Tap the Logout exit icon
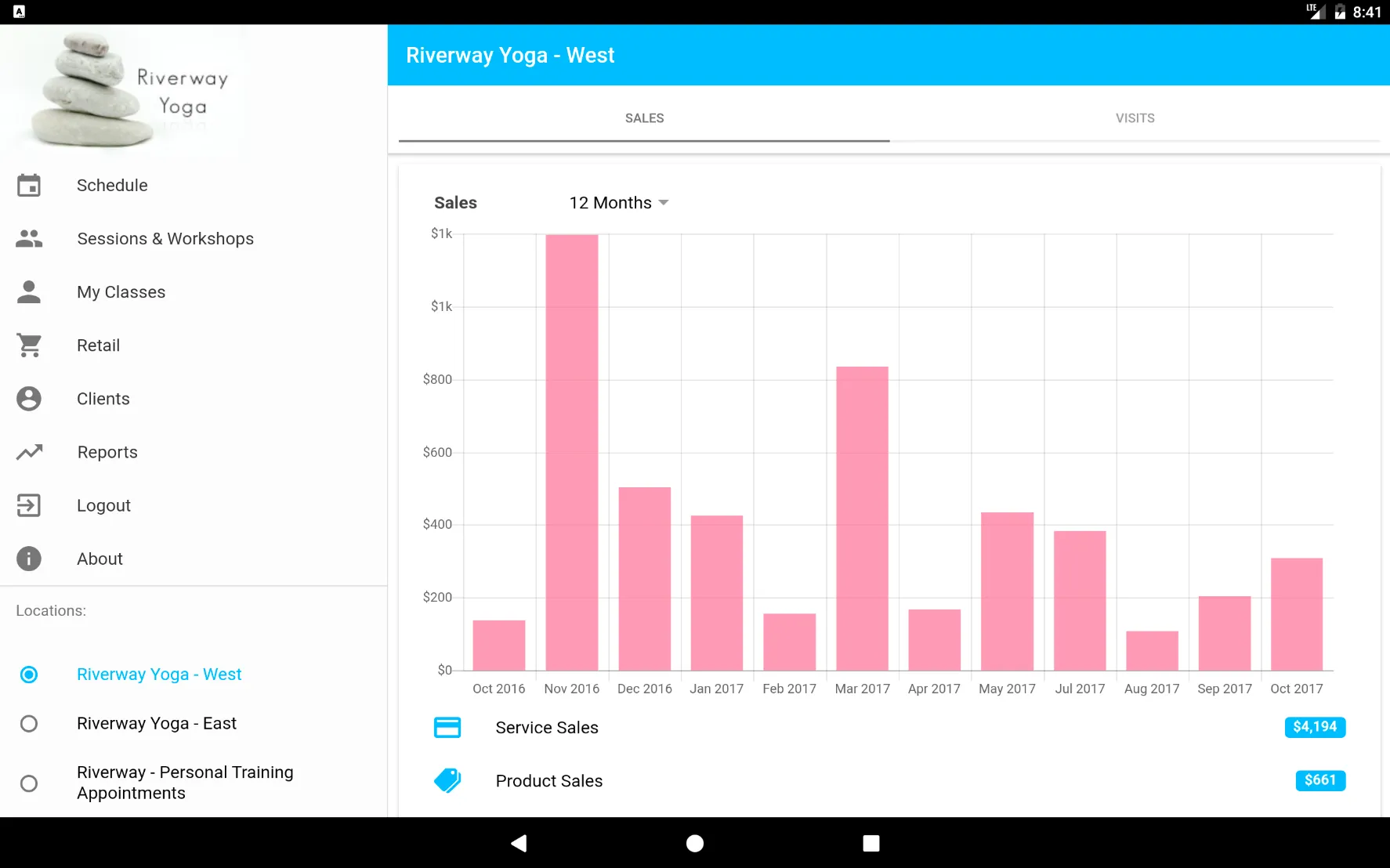1390x868 pixels. click(x=29, y=505)
